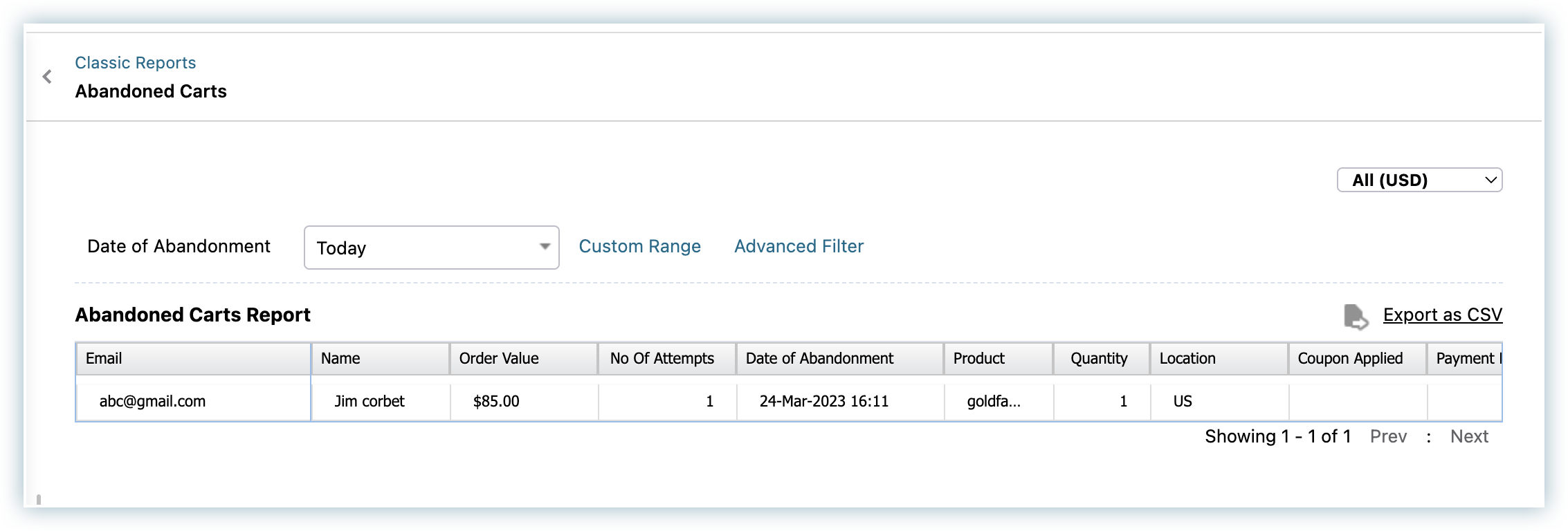Image resolution: width=1568 pixels, height=531 pixels.
Task: Go to the Prev results page
Action: [1388, 437]
